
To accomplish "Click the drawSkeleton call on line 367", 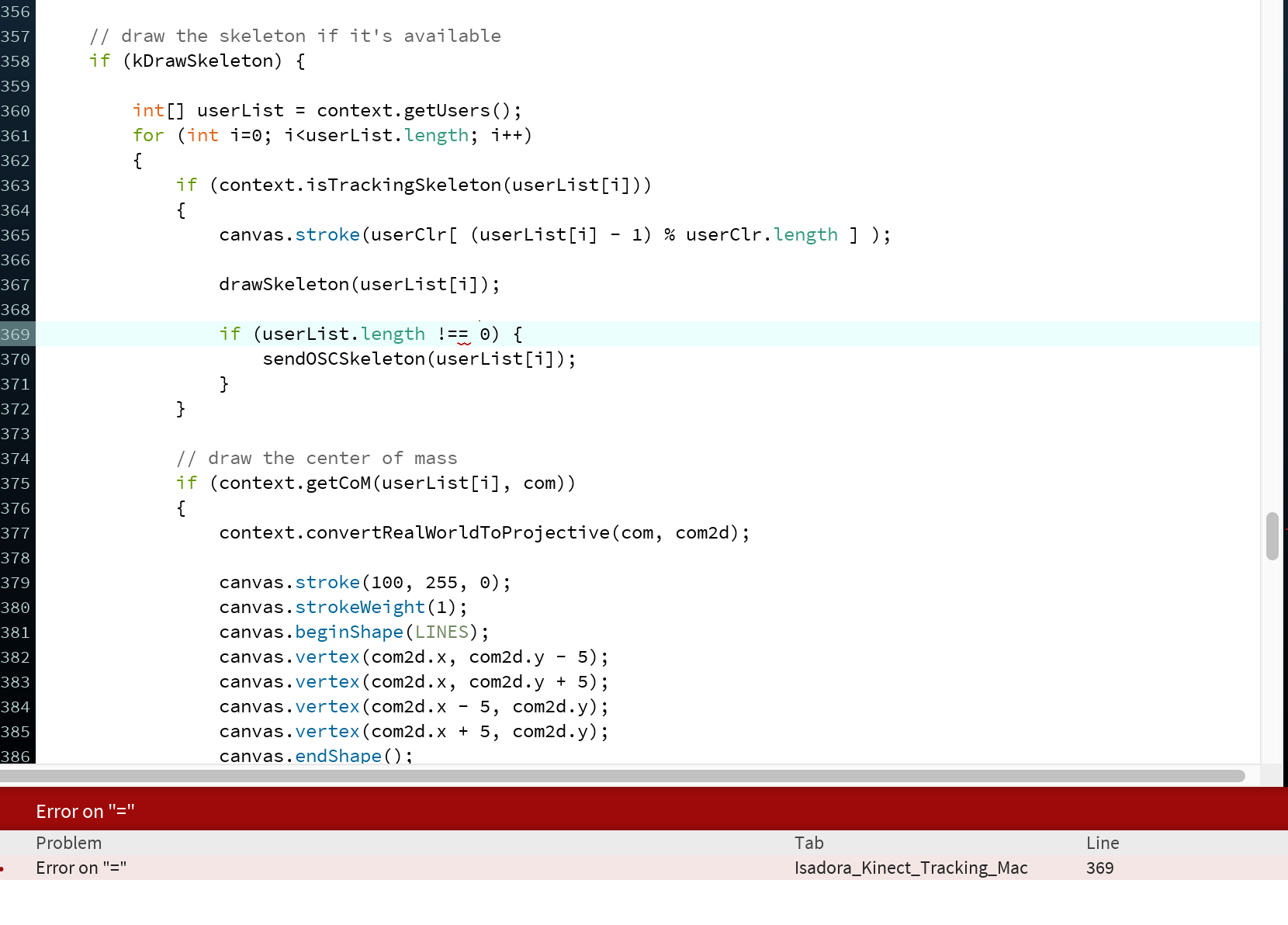I will coord(359,285).
